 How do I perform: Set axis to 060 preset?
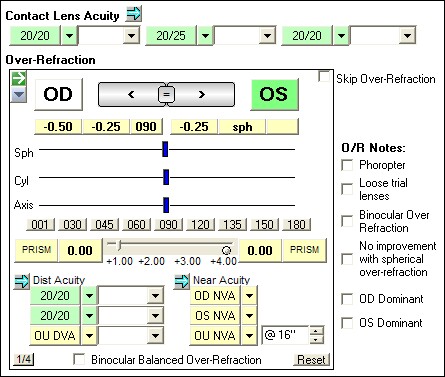click(x=136, y=225)
